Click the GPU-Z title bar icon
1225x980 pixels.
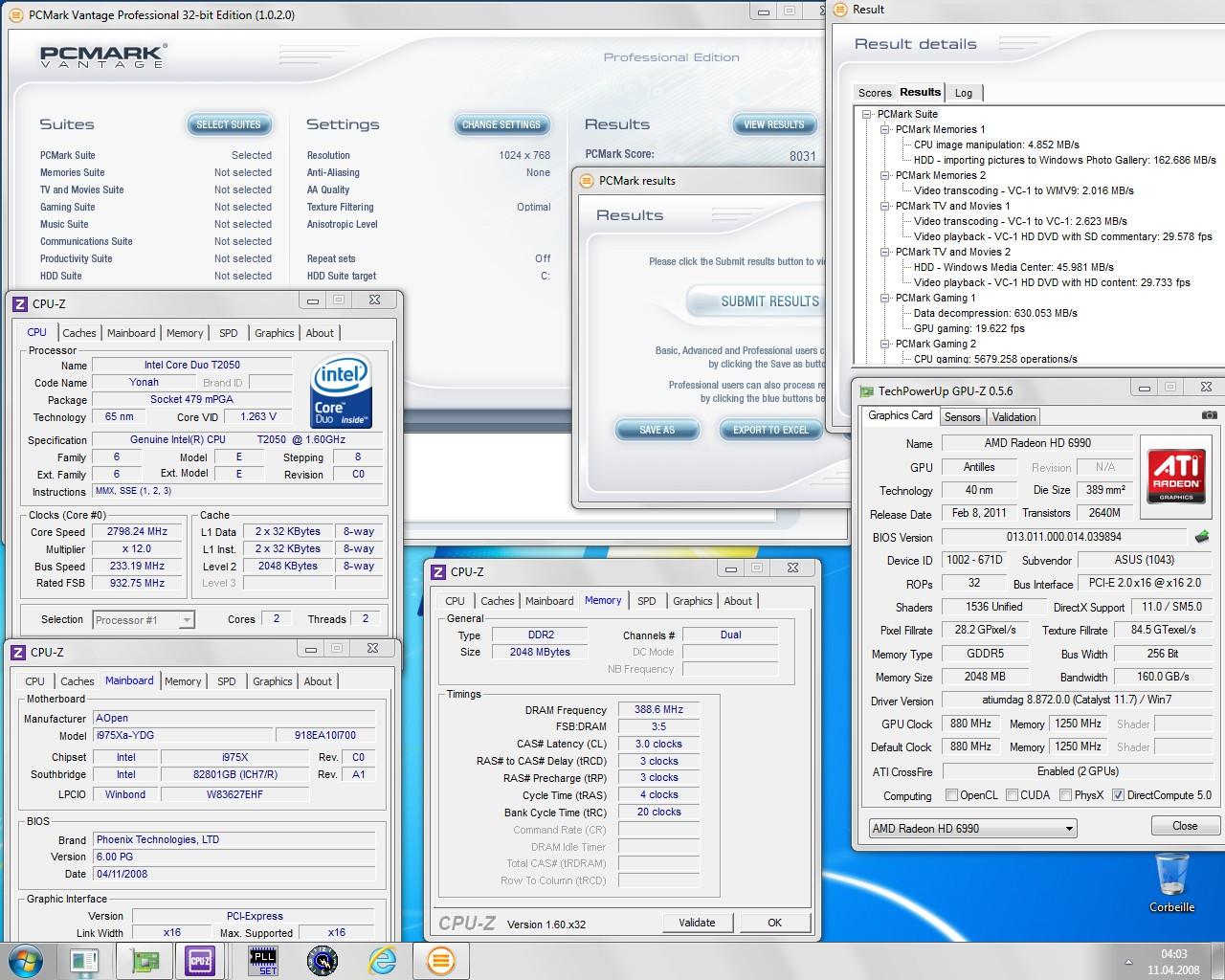866,390
